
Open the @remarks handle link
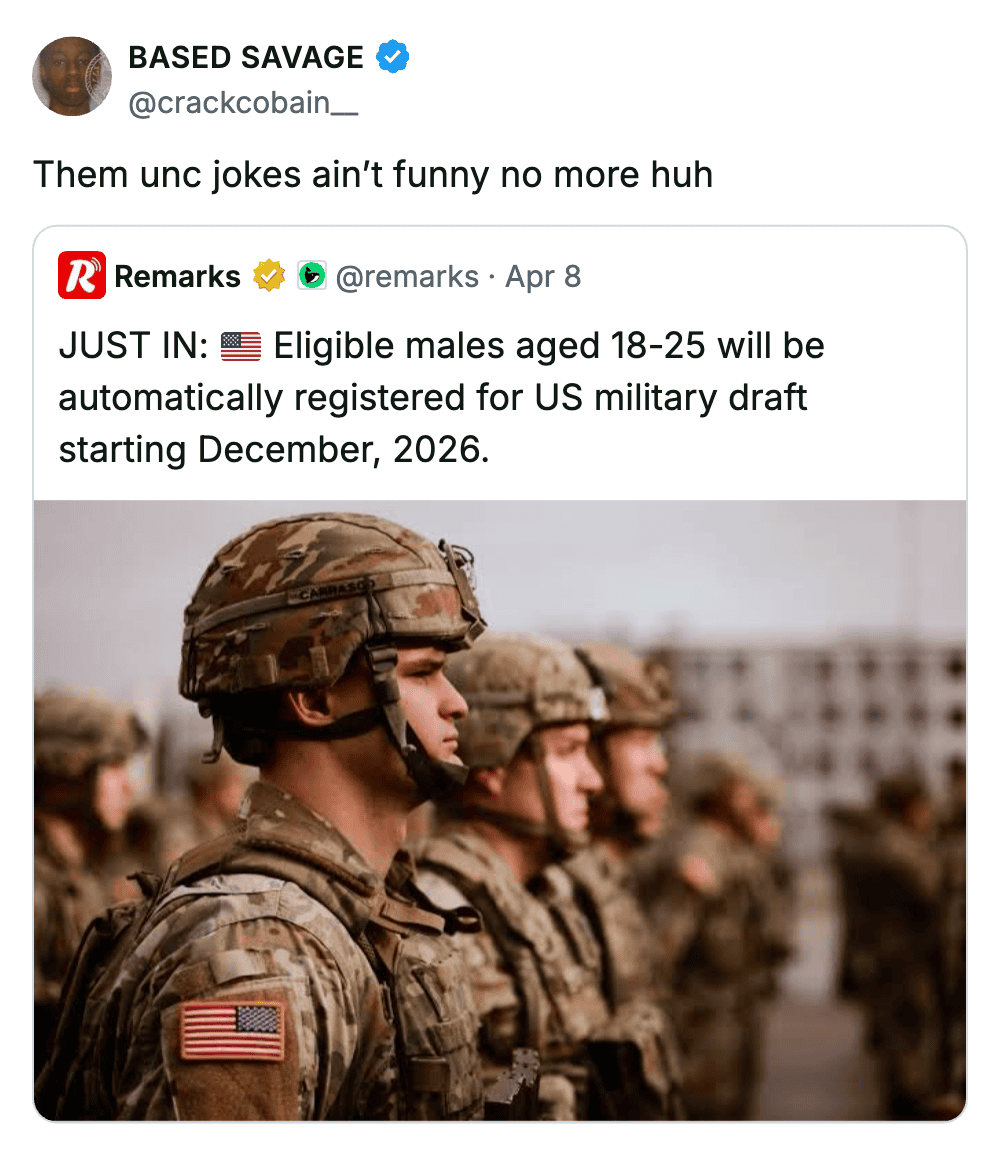(x=407, y=277)
